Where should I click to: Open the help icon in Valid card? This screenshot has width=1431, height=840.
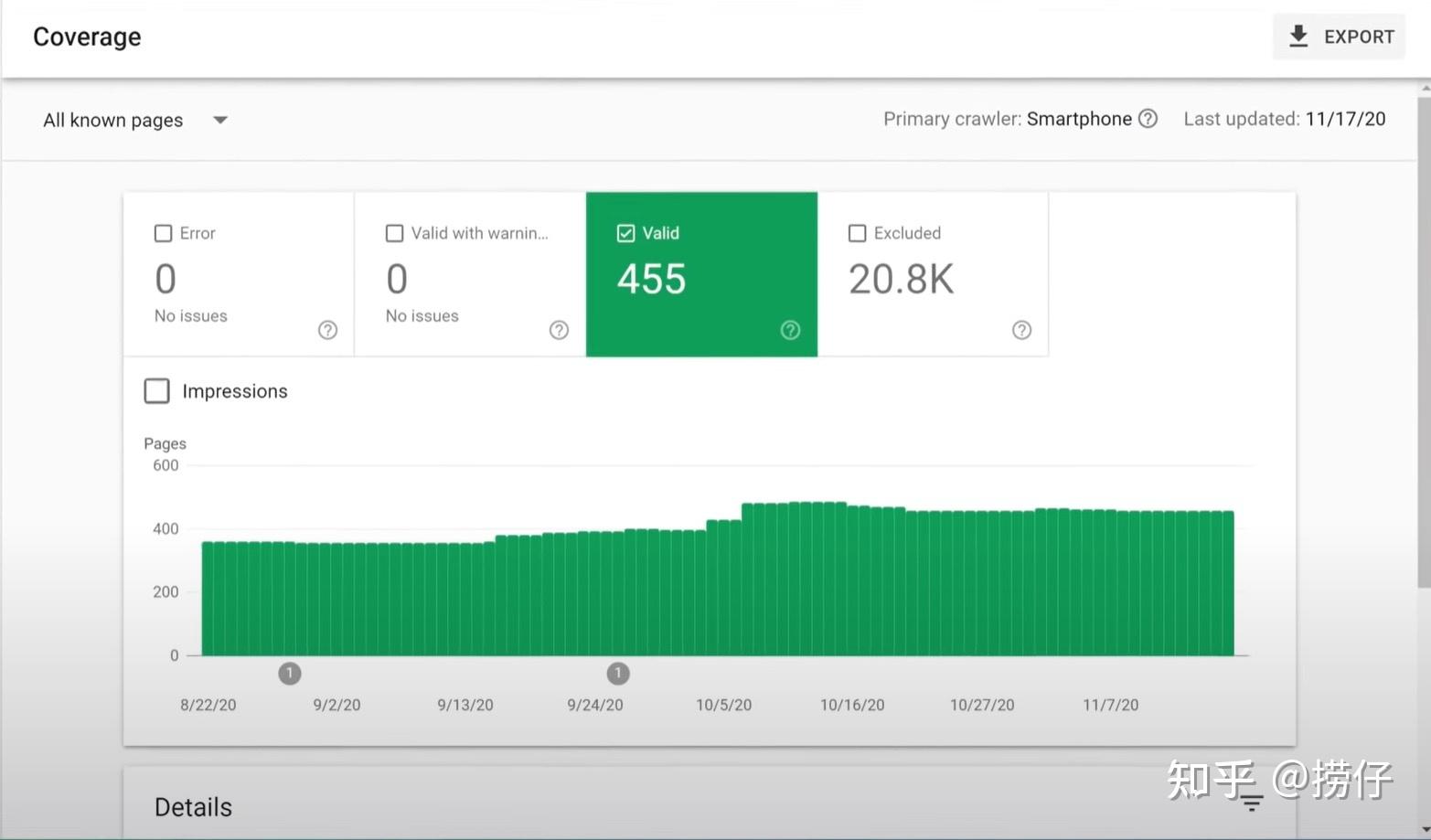tap(790, 330)
